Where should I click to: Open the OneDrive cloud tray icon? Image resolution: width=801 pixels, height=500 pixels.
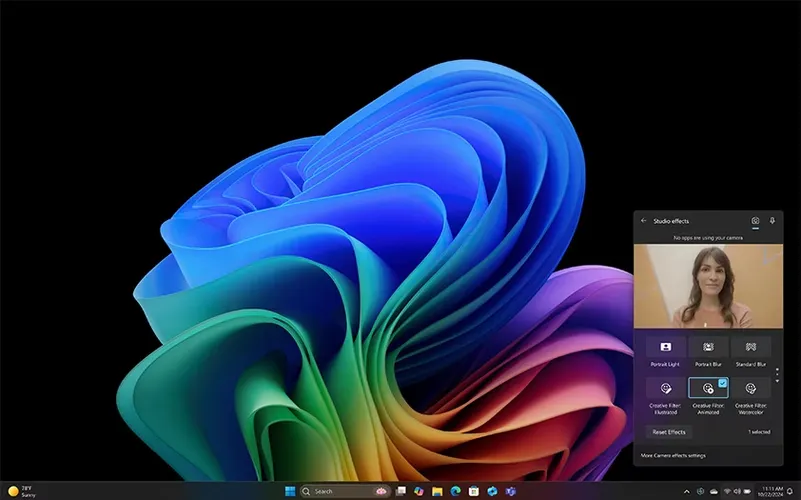pyautogui.click(x=714, y=492)
